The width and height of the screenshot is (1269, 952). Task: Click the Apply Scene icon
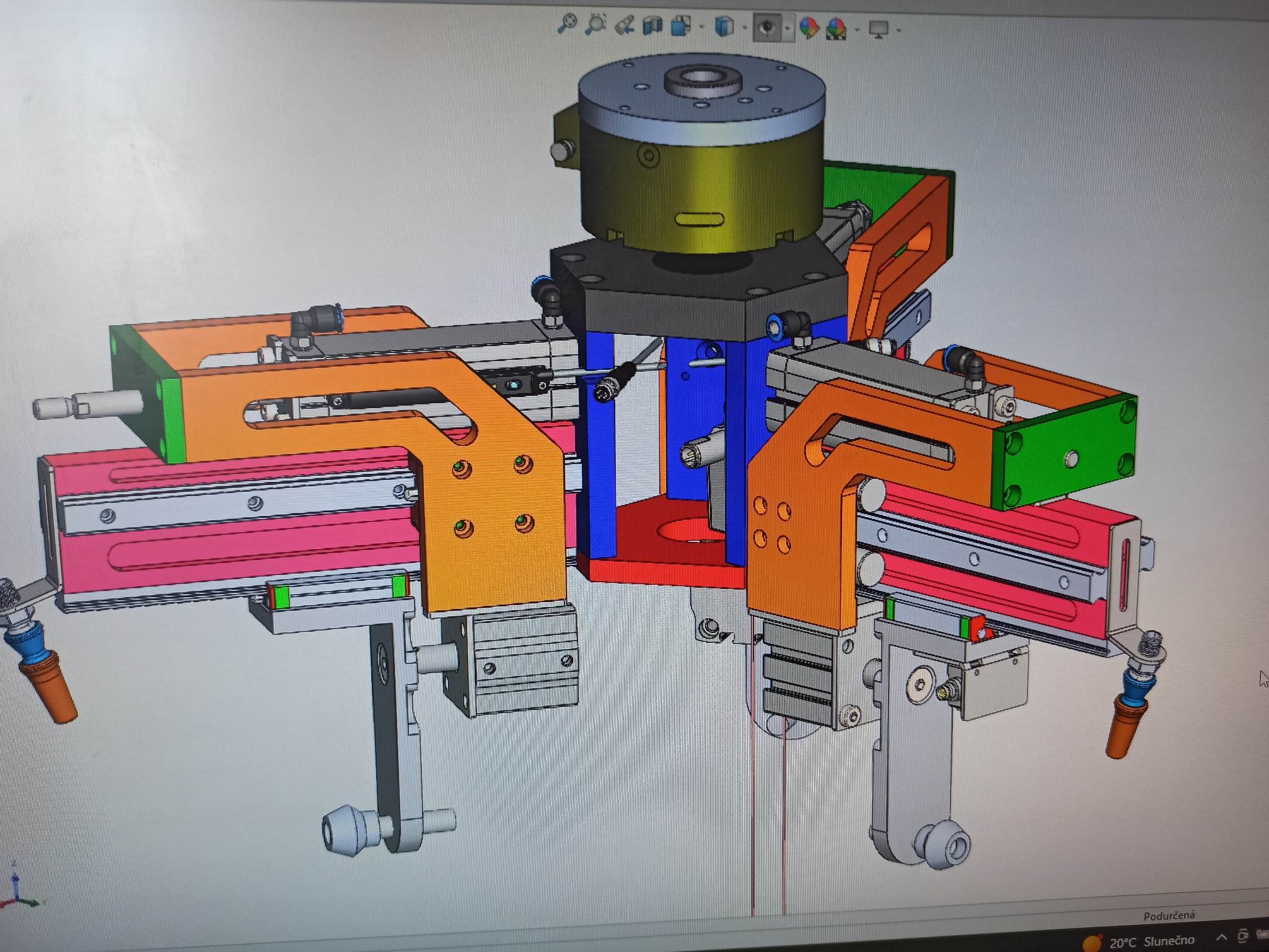[836, 28]
